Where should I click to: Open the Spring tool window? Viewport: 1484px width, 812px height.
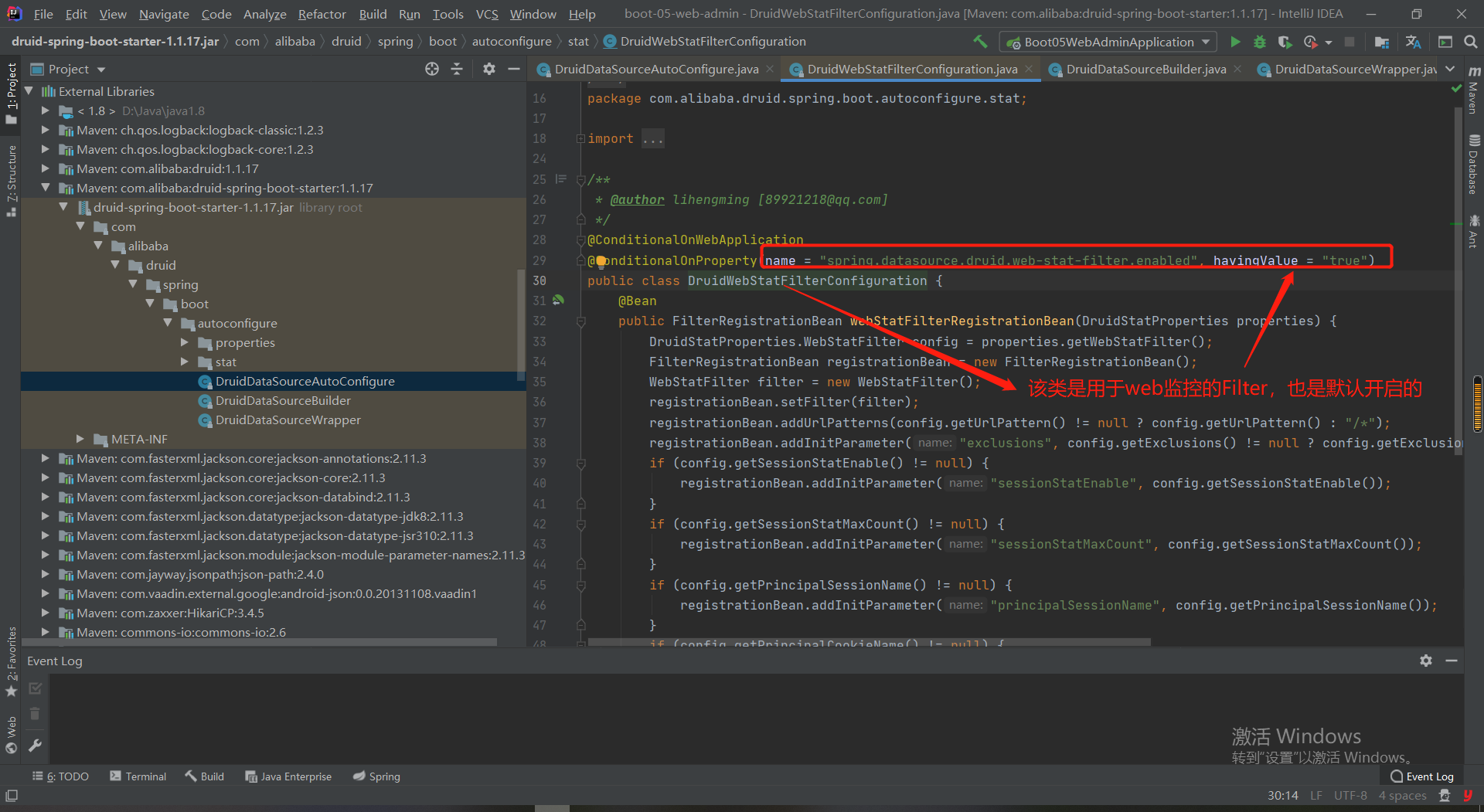[x=376, y=776]
